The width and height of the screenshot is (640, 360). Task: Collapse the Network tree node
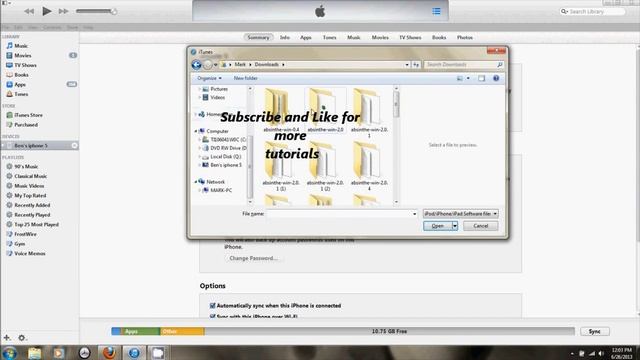point(196,182)
